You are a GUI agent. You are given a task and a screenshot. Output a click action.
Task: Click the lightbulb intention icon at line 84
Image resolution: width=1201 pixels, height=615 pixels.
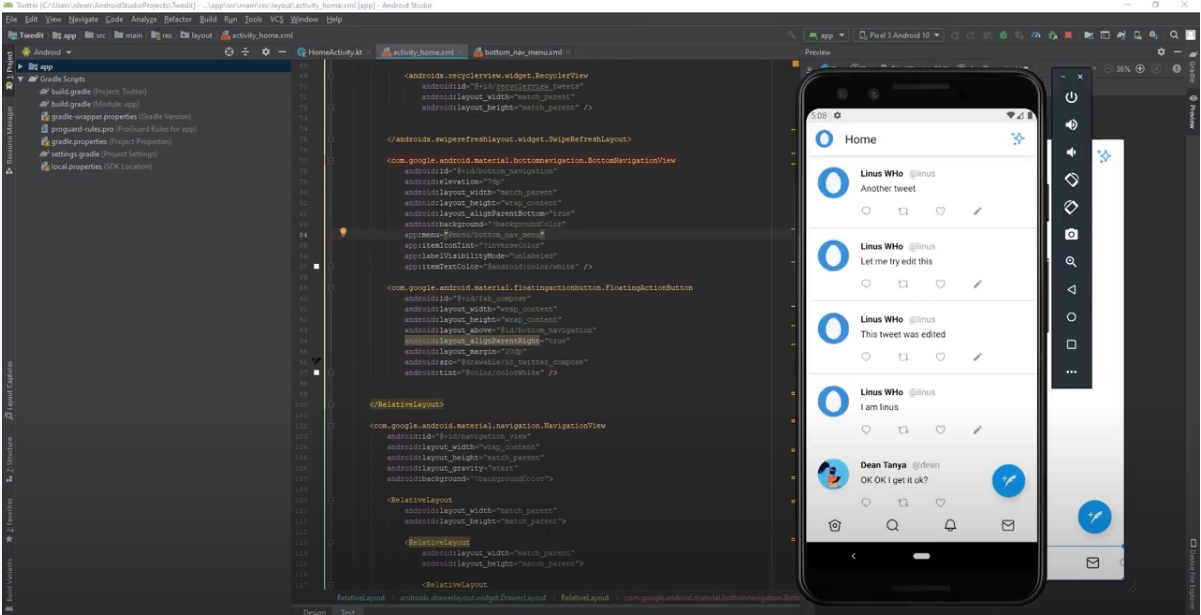342,232
